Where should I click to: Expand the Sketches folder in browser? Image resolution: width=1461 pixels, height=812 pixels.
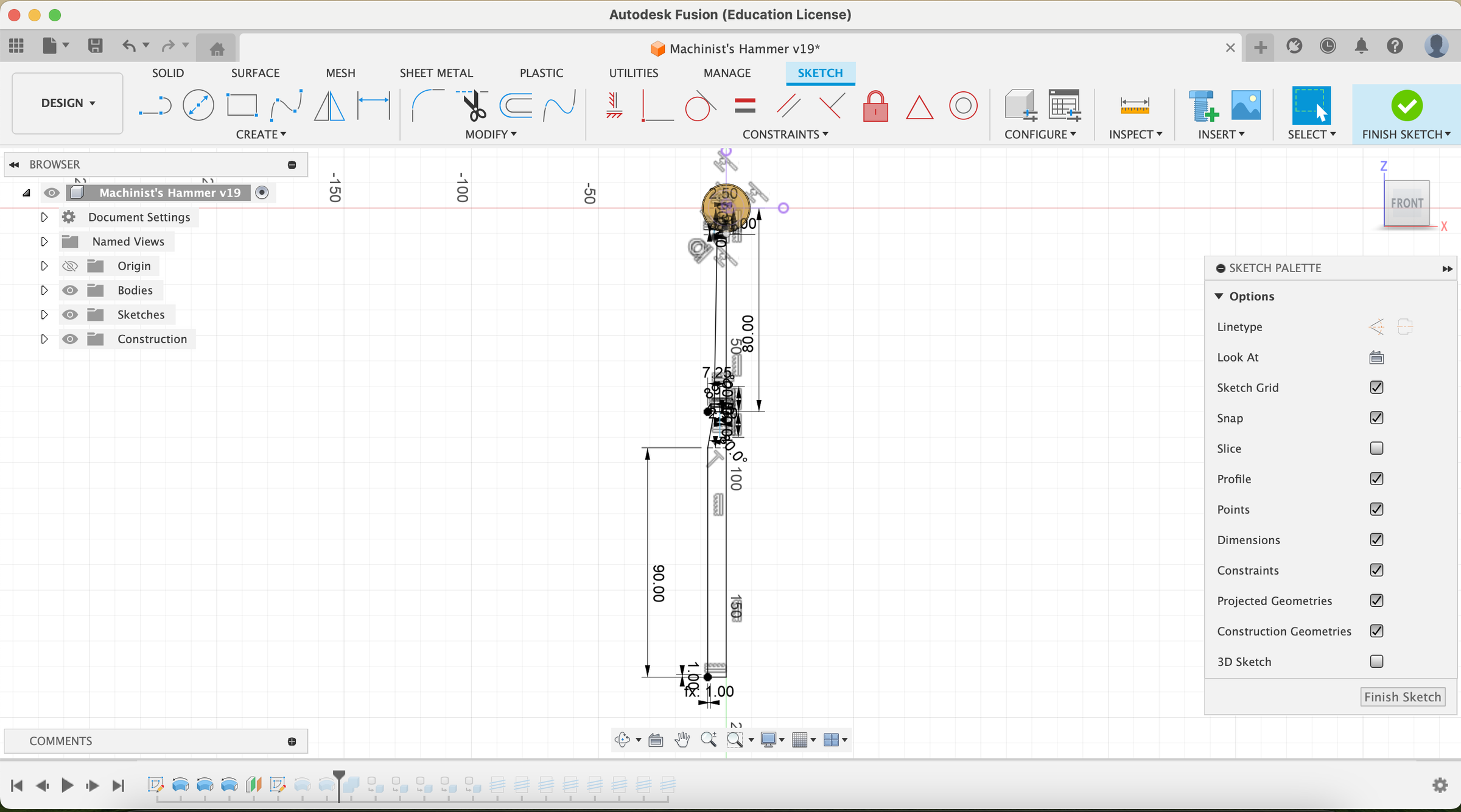pyautogui.click(x=44, y=315)
